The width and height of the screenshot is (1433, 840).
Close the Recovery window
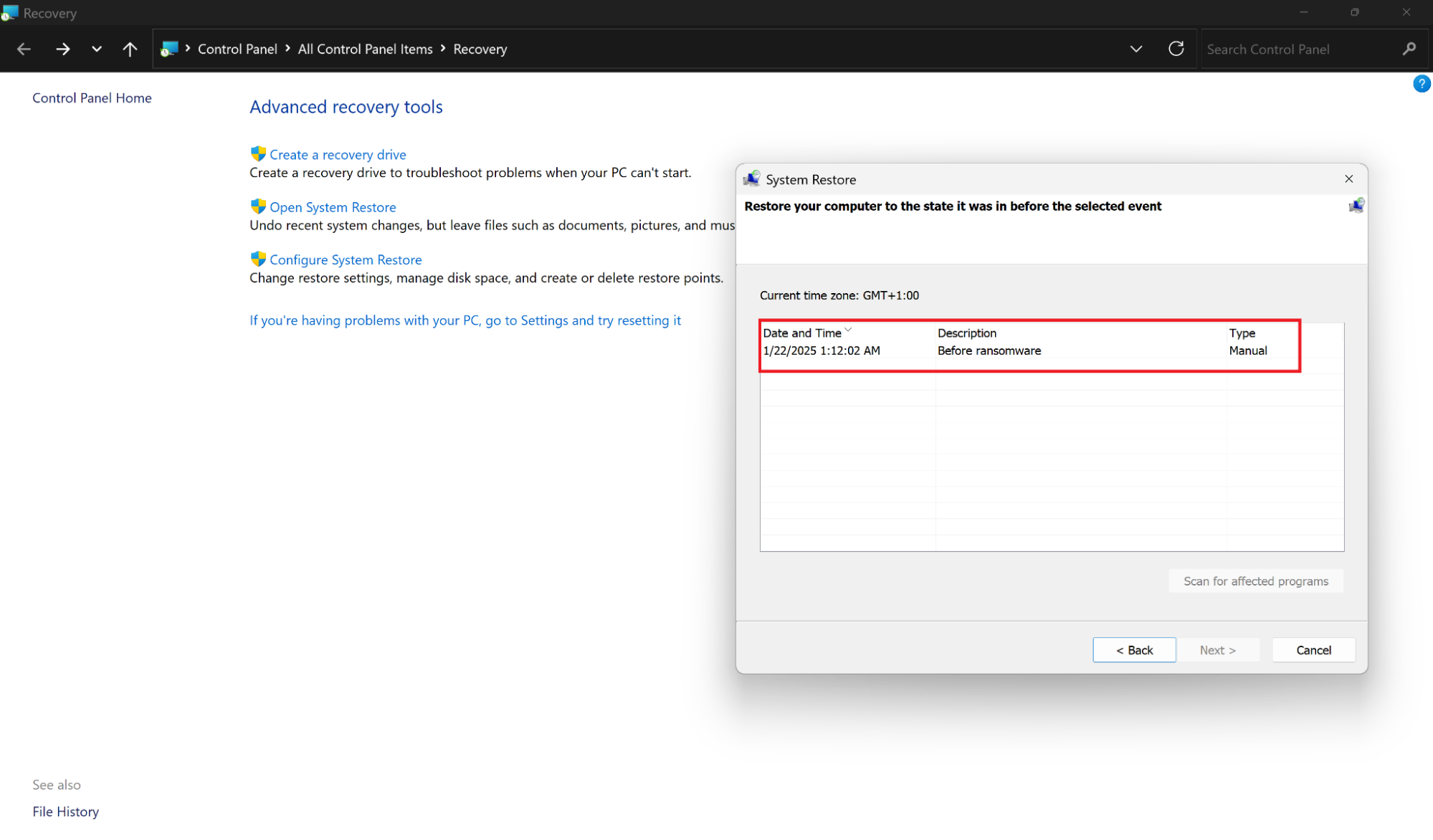(1406, 12)
